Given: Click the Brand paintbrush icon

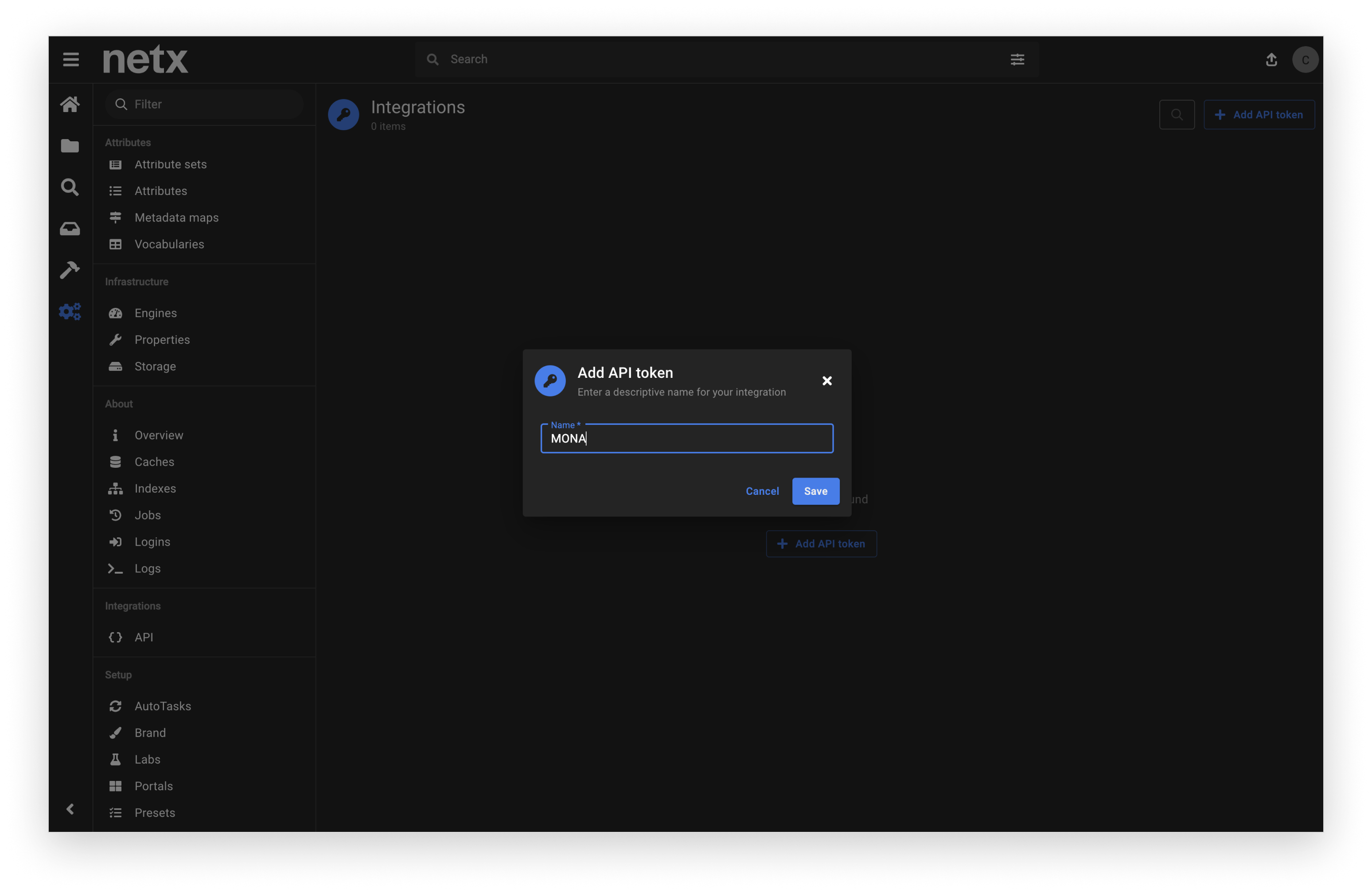Looking at the screenshot, I should pyautogui.click(x=115, y=732).
